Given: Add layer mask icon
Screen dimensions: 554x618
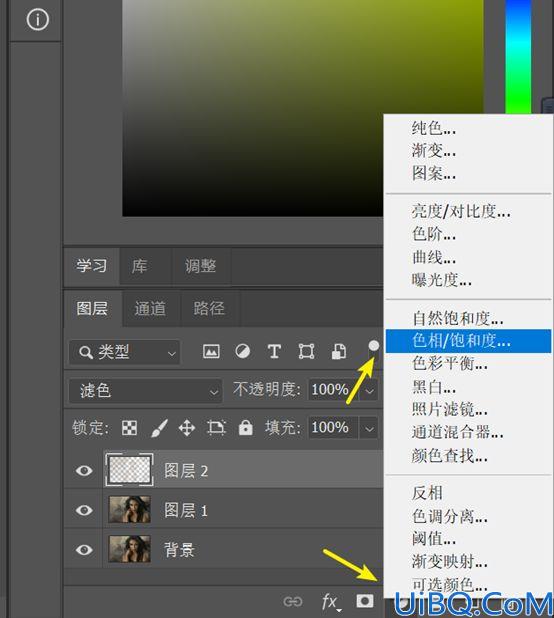Looking at the screenshot, I should coord(365,601).
